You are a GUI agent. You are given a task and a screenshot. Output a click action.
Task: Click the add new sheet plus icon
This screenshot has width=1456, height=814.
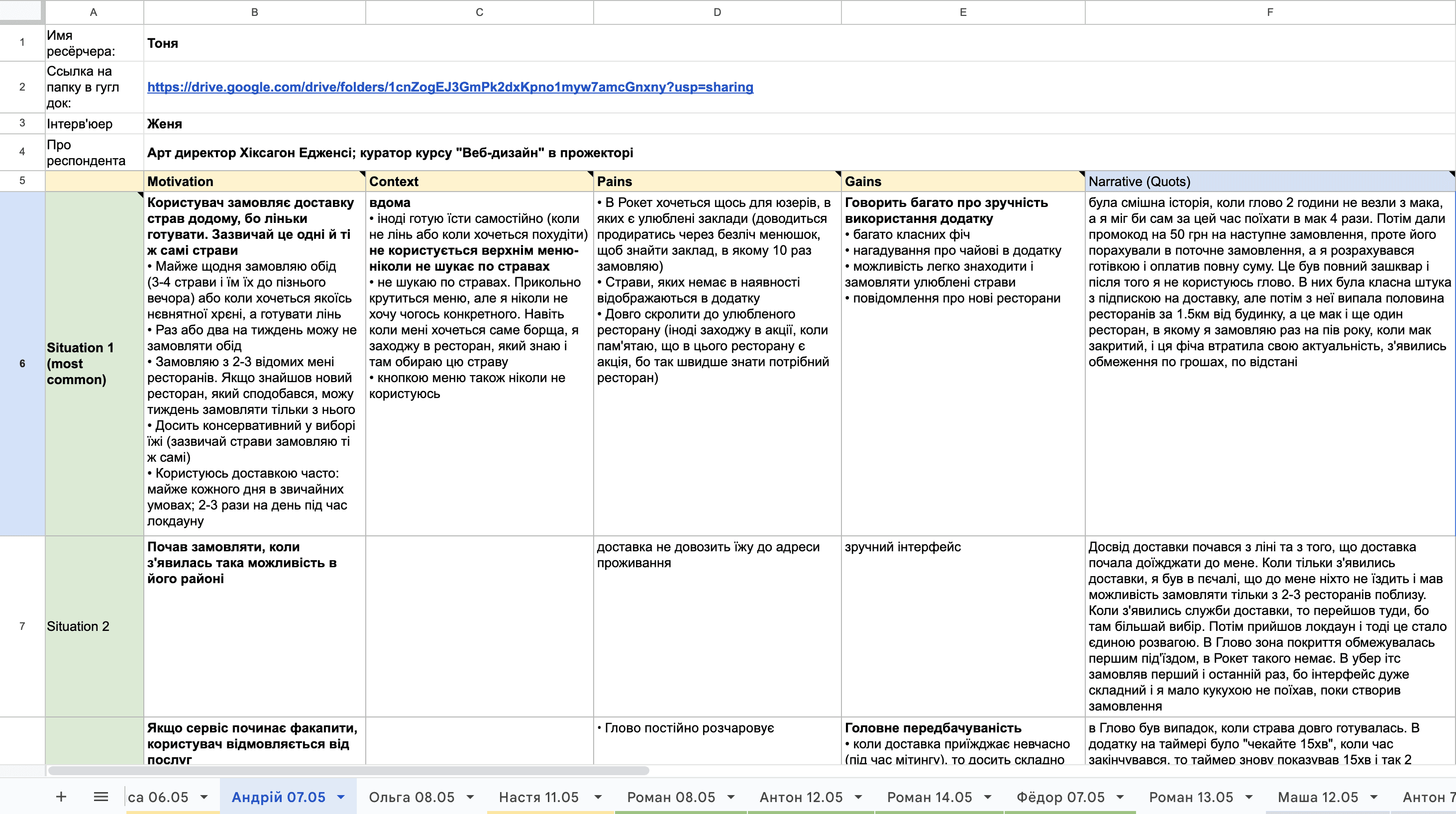click(61, 797)
